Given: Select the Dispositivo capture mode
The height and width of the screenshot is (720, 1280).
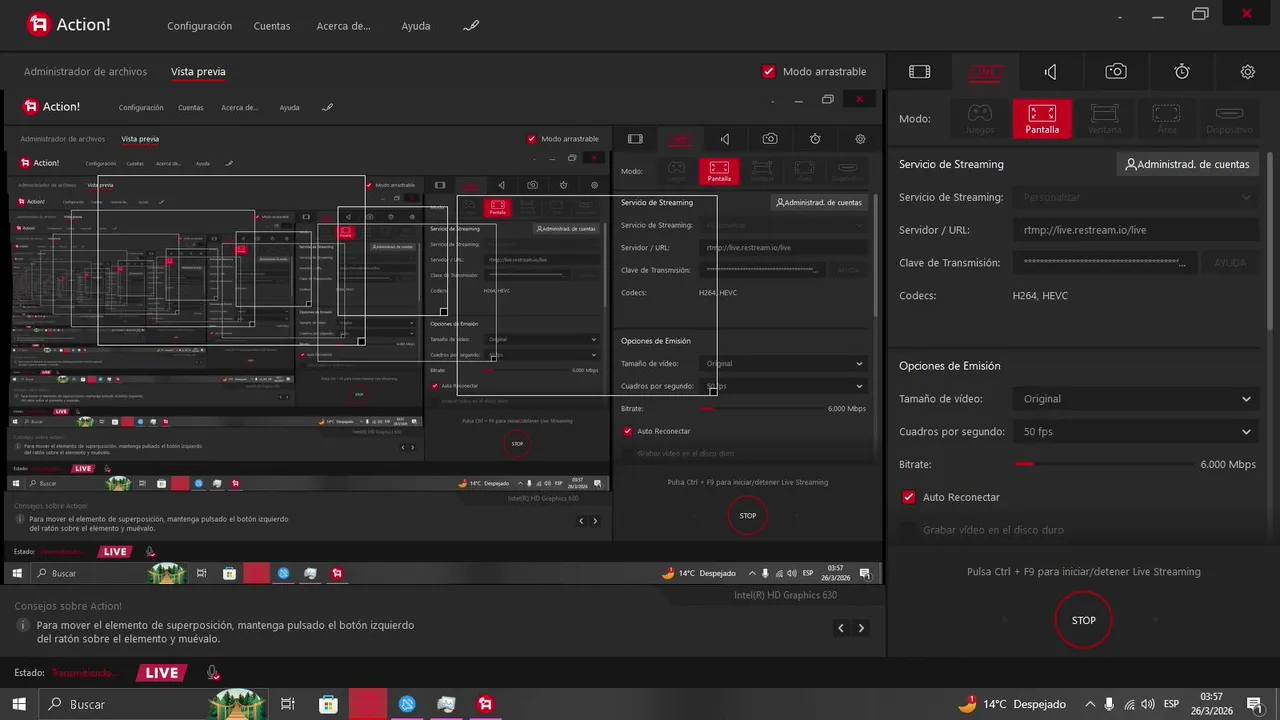Looking at the screenshot, I should pyautogui.click(x=1229, y=119).
